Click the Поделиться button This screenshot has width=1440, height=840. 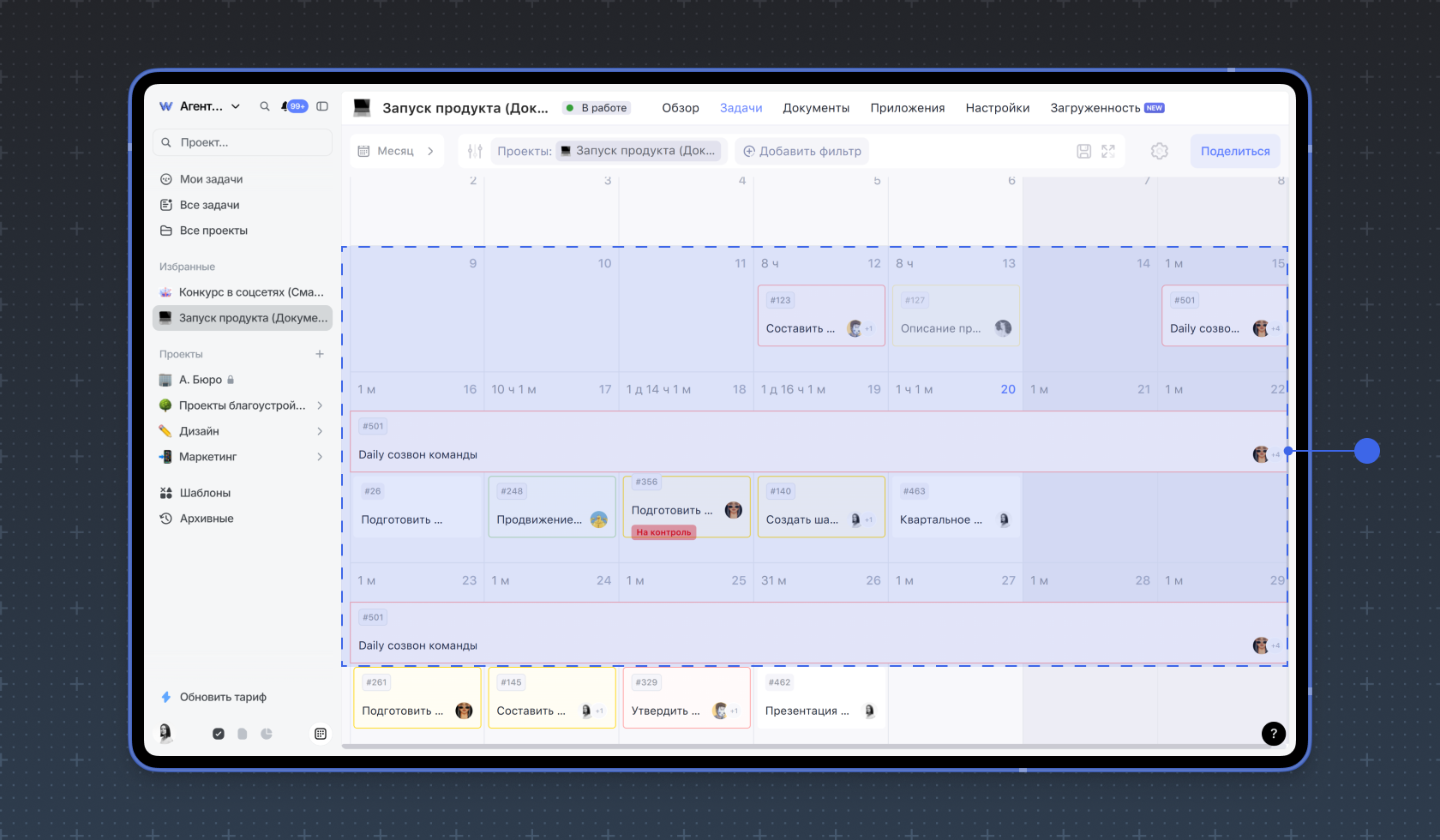coord(1234,151)
